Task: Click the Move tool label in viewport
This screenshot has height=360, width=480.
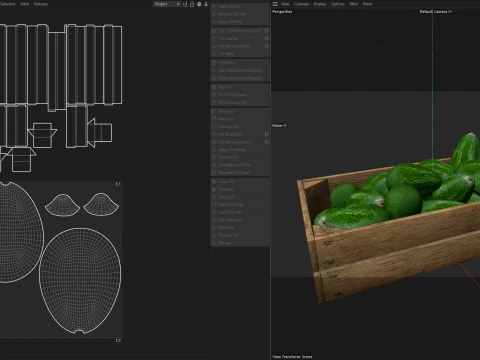Action: 279,126
